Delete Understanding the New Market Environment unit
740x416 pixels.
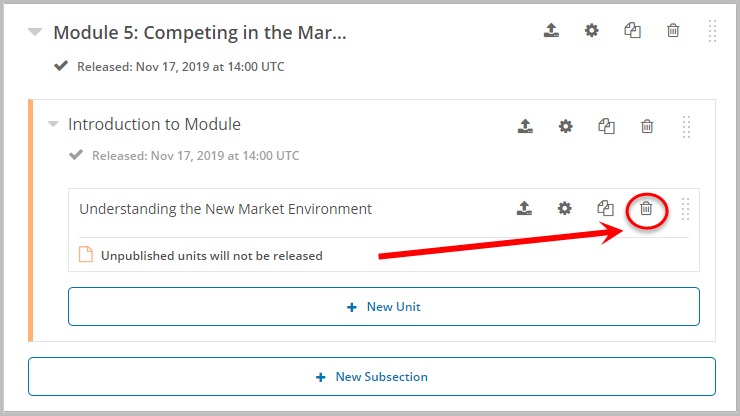click(646, 209)
